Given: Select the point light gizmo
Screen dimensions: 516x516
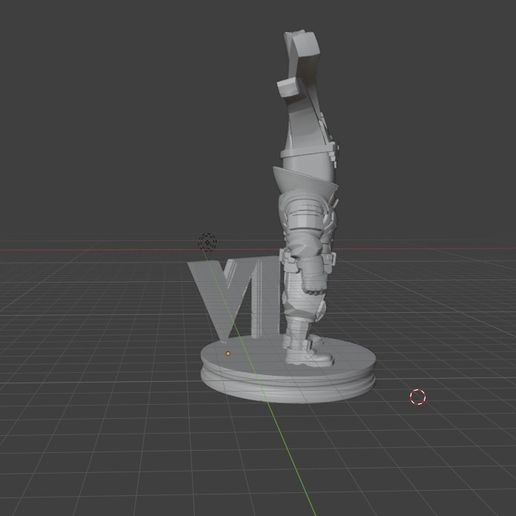Looking at the screenshot, I should point(207,242).
